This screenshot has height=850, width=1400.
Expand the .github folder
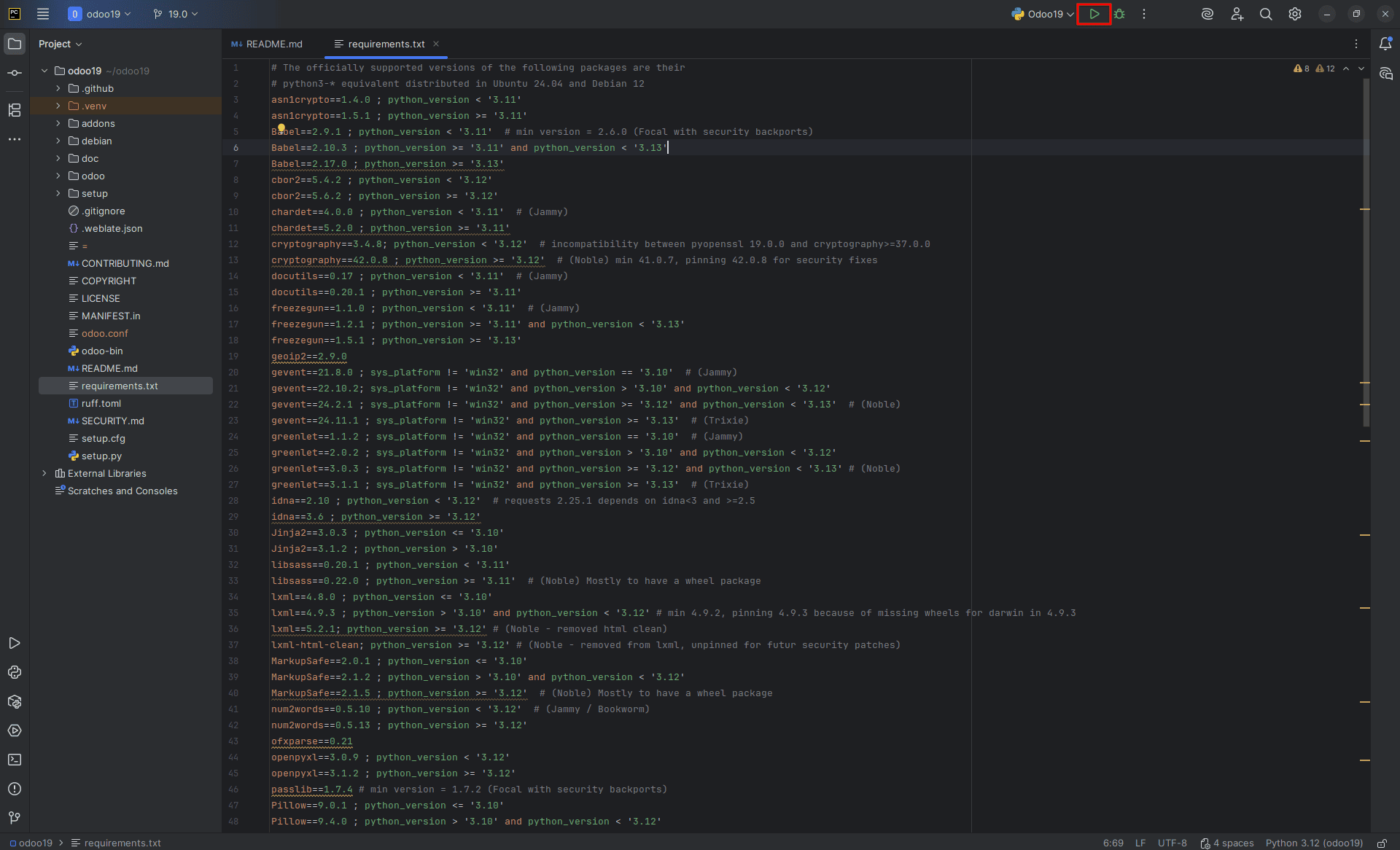click(58, 88)
